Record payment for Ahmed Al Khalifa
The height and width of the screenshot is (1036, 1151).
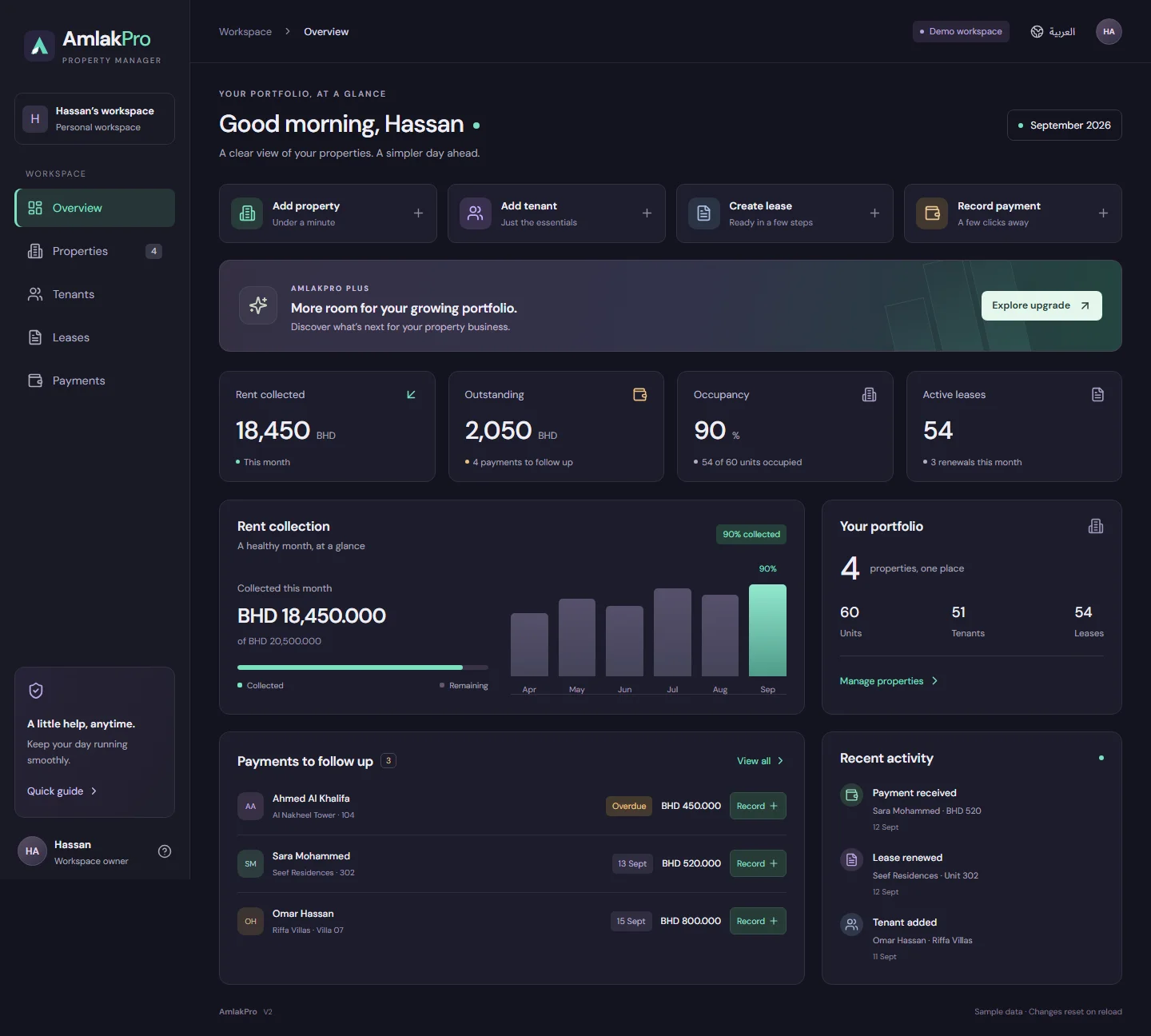point(758,806)
